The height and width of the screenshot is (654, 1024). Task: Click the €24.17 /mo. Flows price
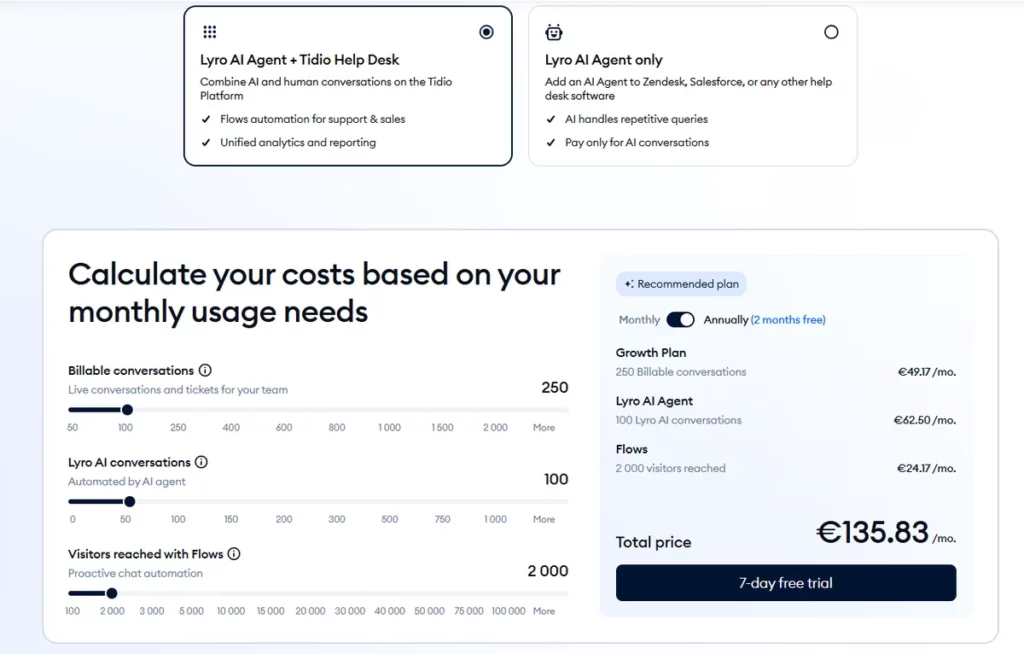(926, 468)
